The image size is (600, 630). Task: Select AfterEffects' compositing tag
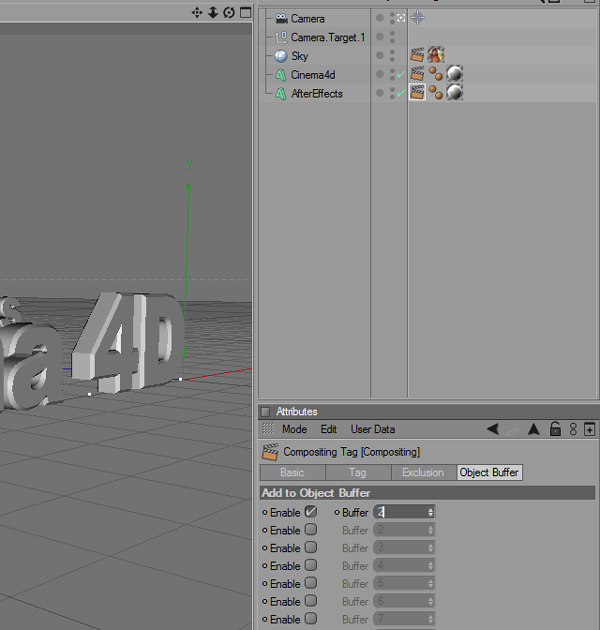[417, 92]
